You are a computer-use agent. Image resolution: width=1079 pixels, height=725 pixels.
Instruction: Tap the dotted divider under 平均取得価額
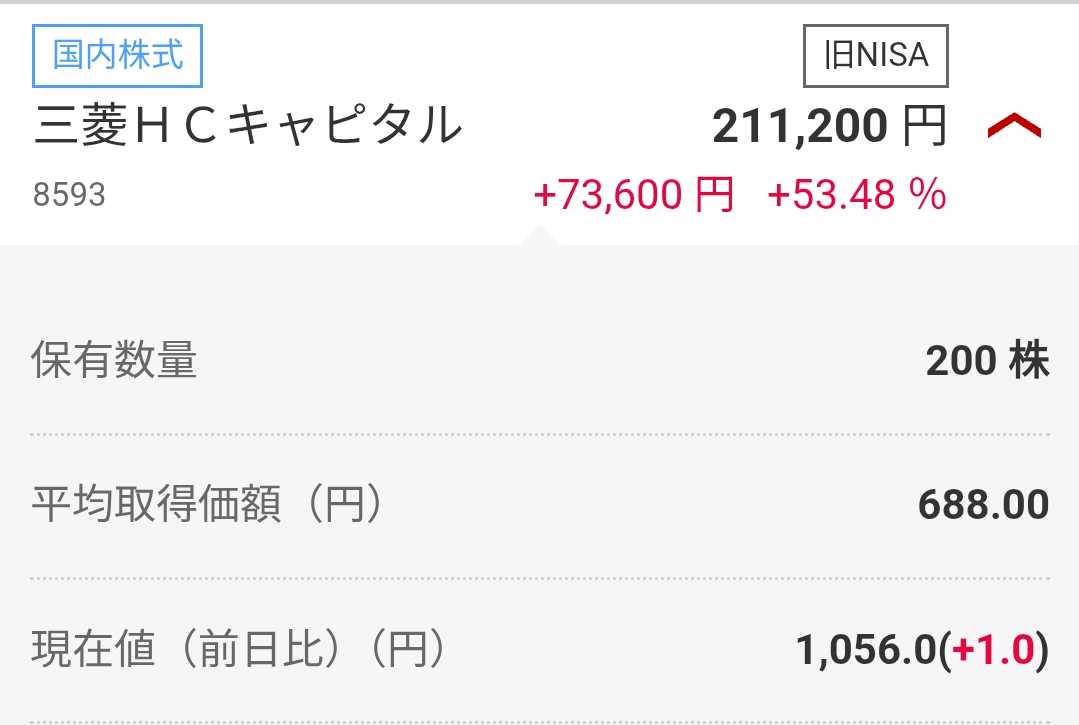pos(540,578)
